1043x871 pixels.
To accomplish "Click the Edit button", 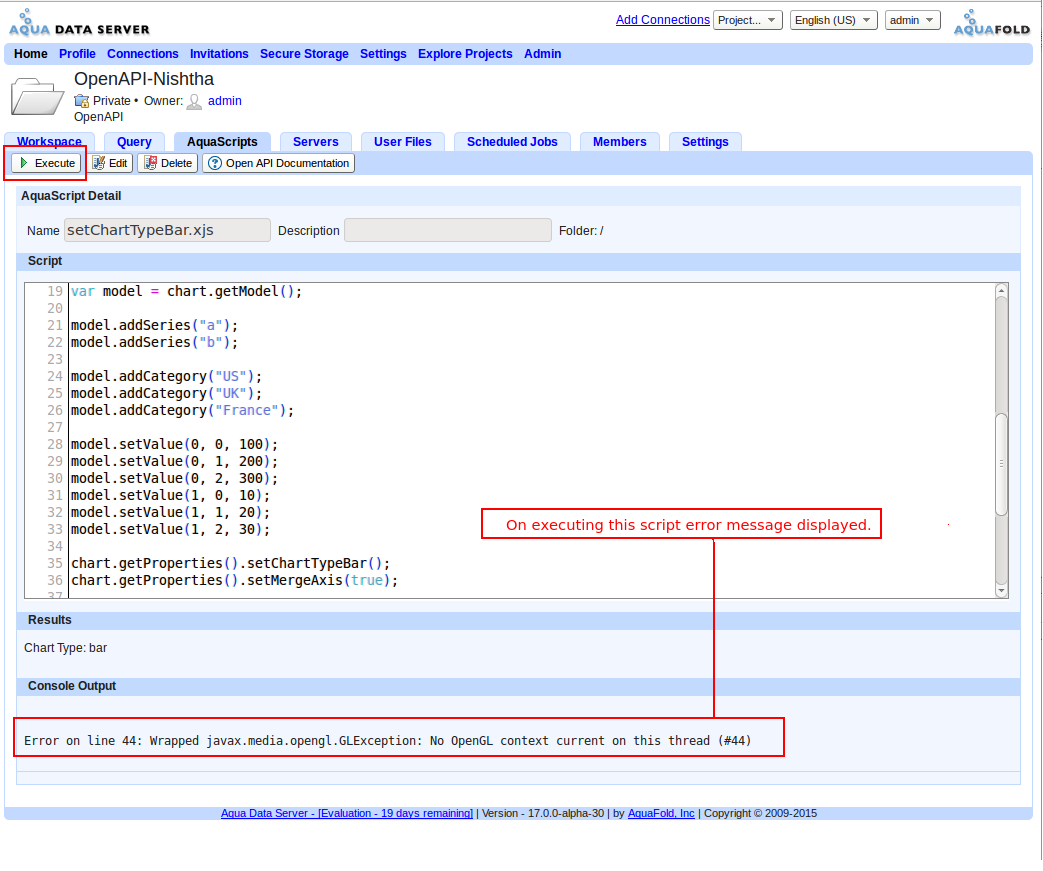I will point(110,163).
